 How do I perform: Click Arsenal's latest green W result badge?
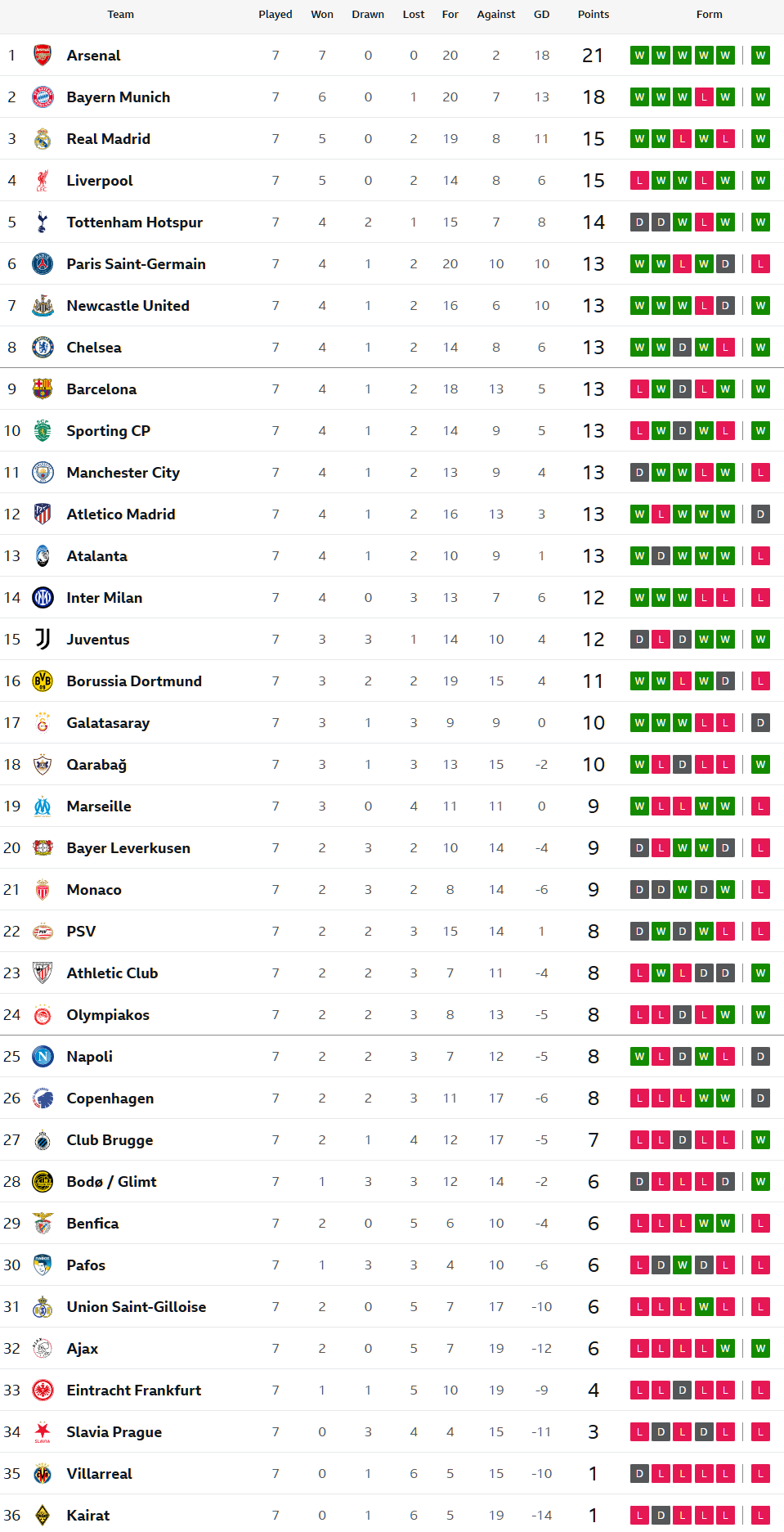760,56
